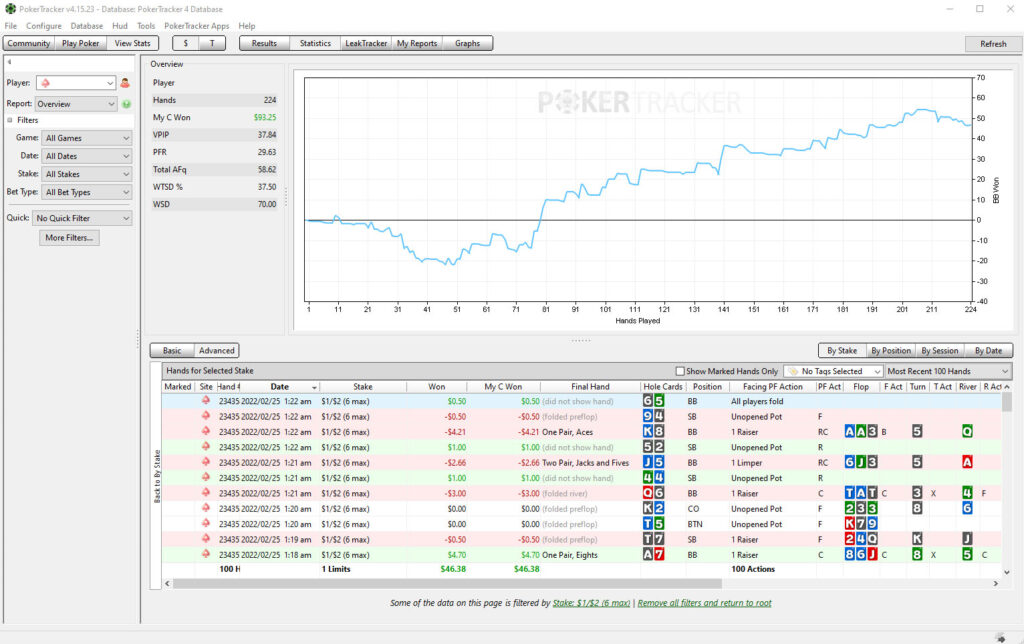
Task: Switch to the LeakTracker tab
Action: point(366,43)
